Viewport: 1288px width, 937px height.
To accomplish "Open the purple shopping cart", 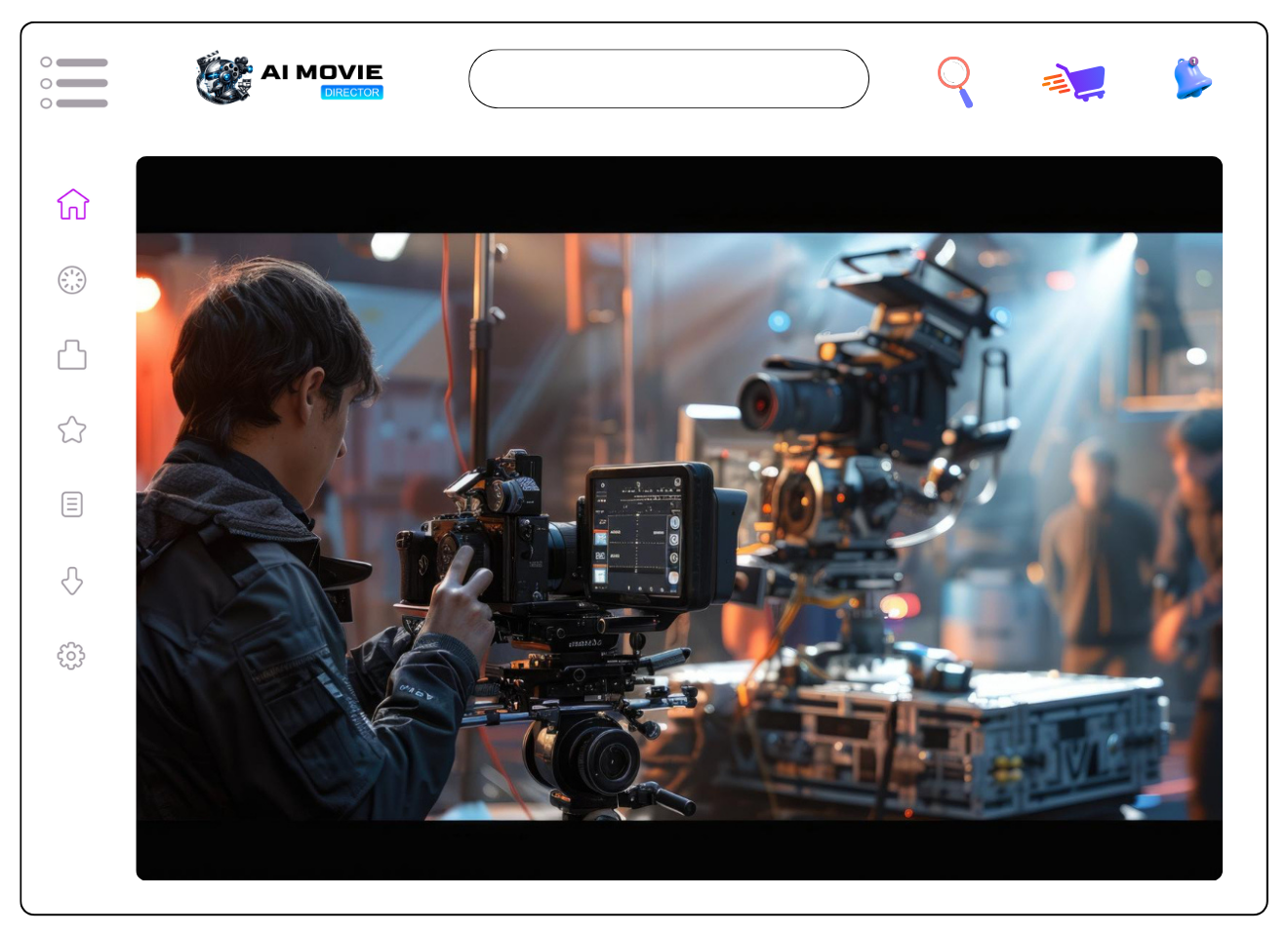I will (1074, 82).
